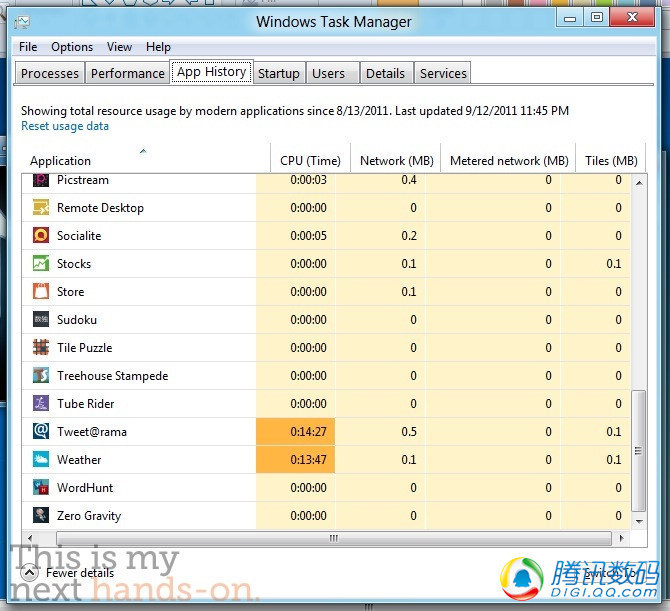This screenshot has width=670, height=611.
Task: Click the Stocks chart icon
Action: 41,264
